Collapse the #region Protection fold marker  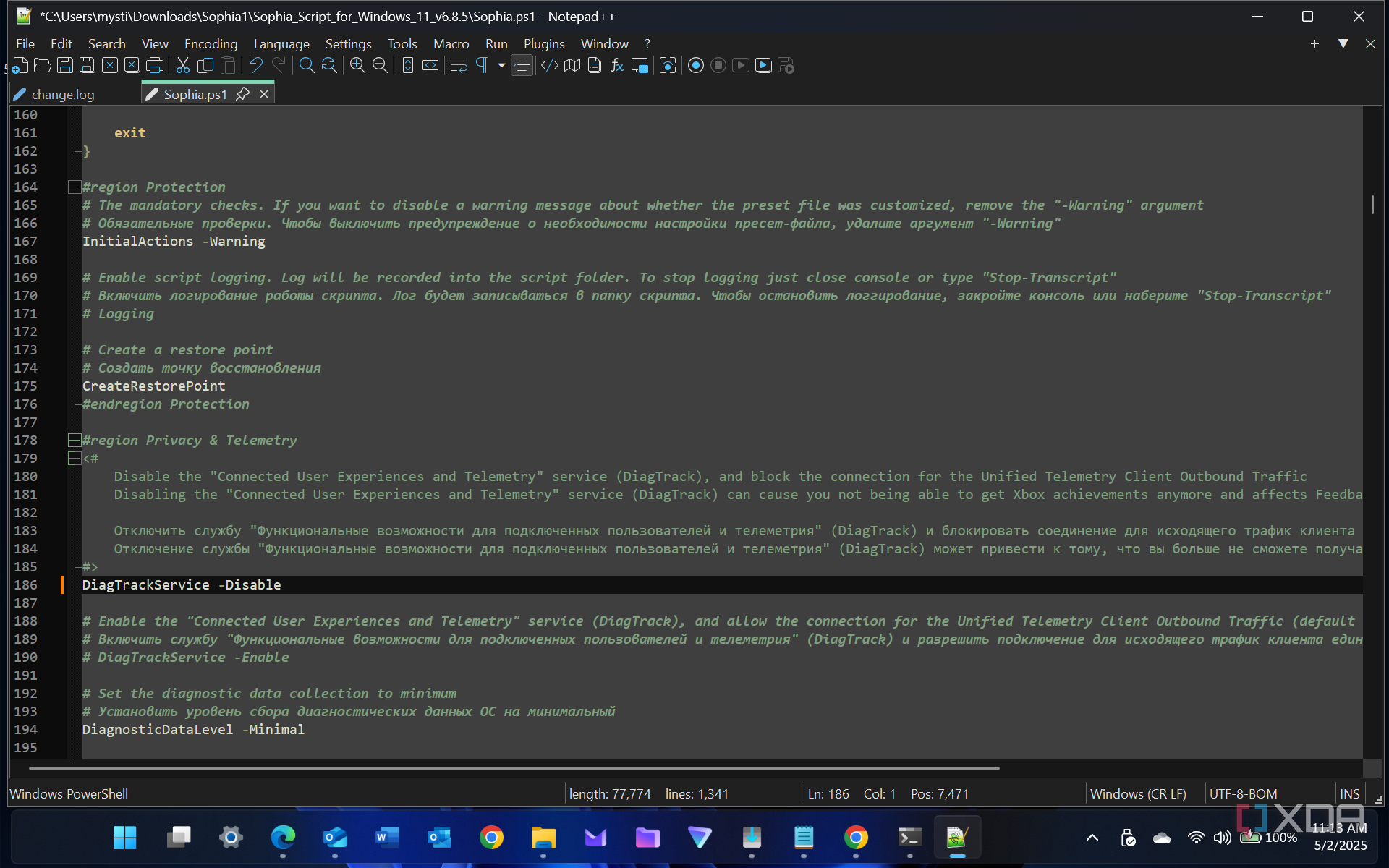click(x=74, y=187)
